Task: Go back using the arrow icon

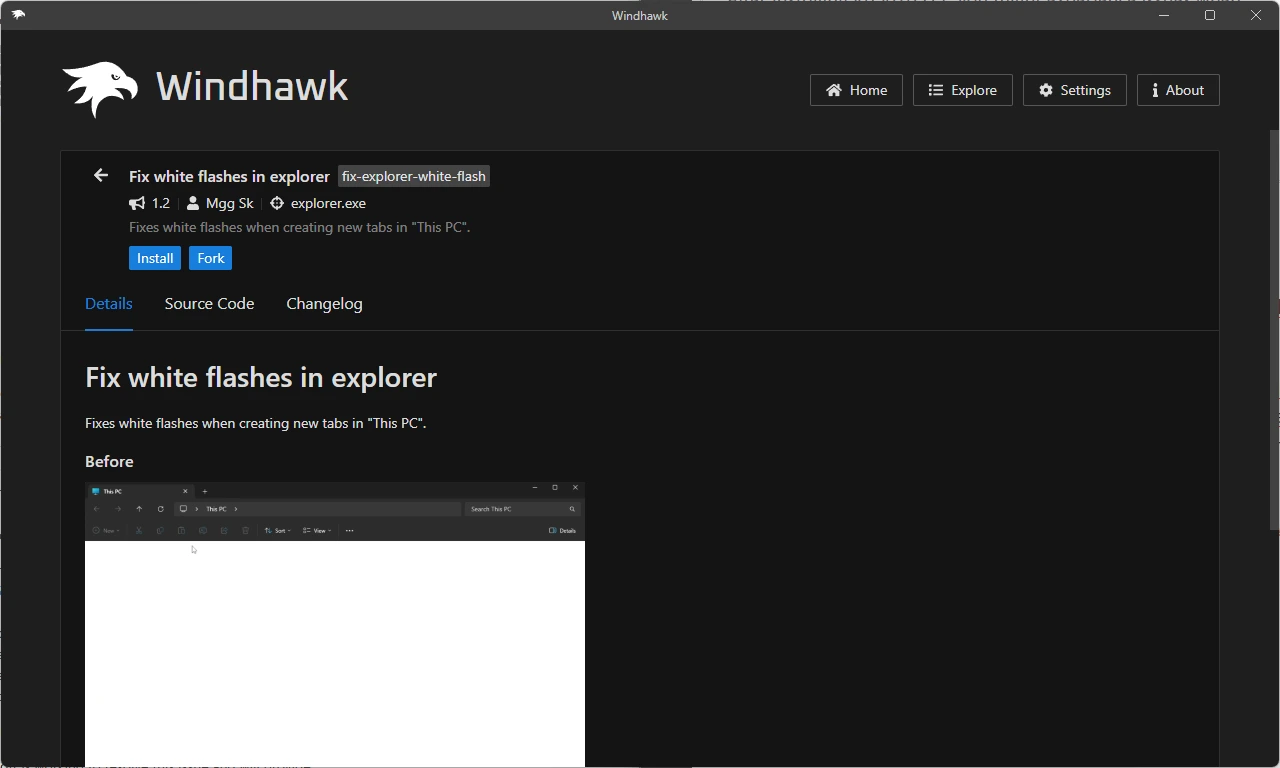Action: click(100, 175)
